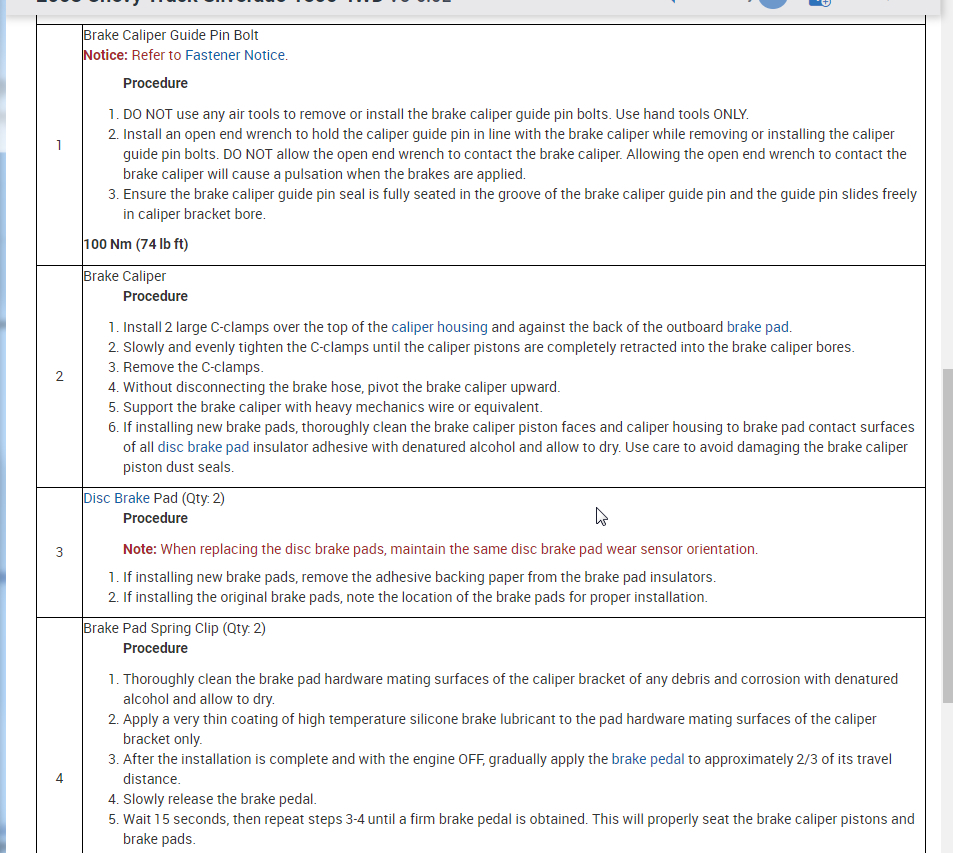Image resolution: width=953 pixels, height=853 pixels.
Task: Select the torque value 100 Nm (74 lb ft)
Action: click(x=136, y=244)
